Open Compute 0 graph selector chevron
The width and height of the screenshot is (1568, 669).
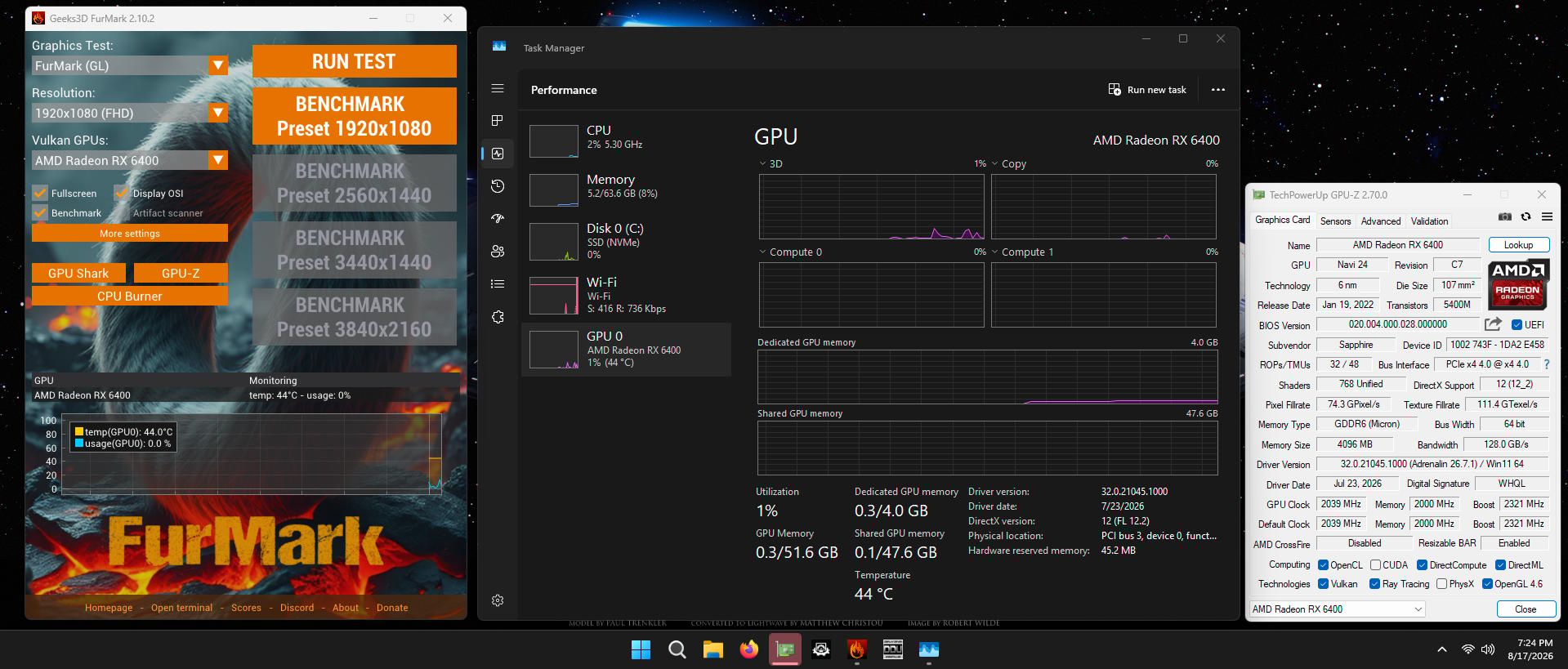click(762, 252)
